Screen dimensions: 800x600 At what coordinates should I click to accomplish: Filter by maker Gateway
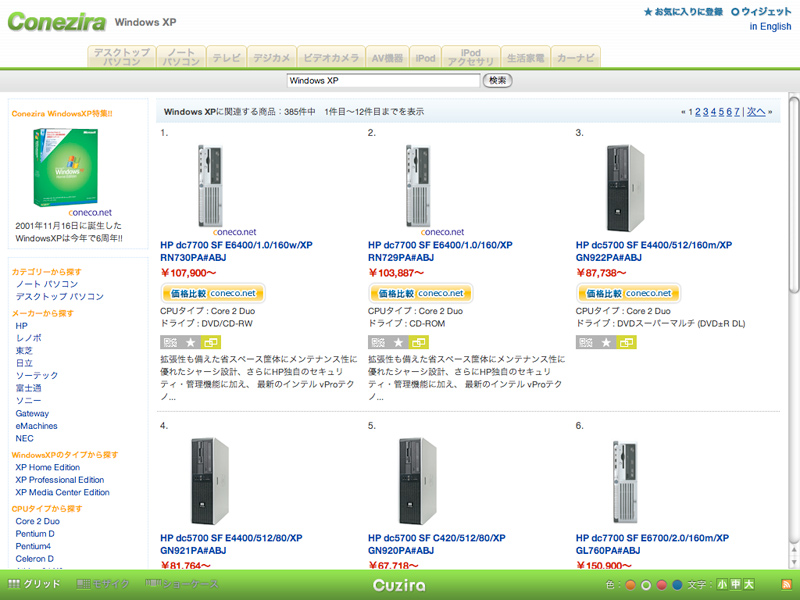[32, 413]
